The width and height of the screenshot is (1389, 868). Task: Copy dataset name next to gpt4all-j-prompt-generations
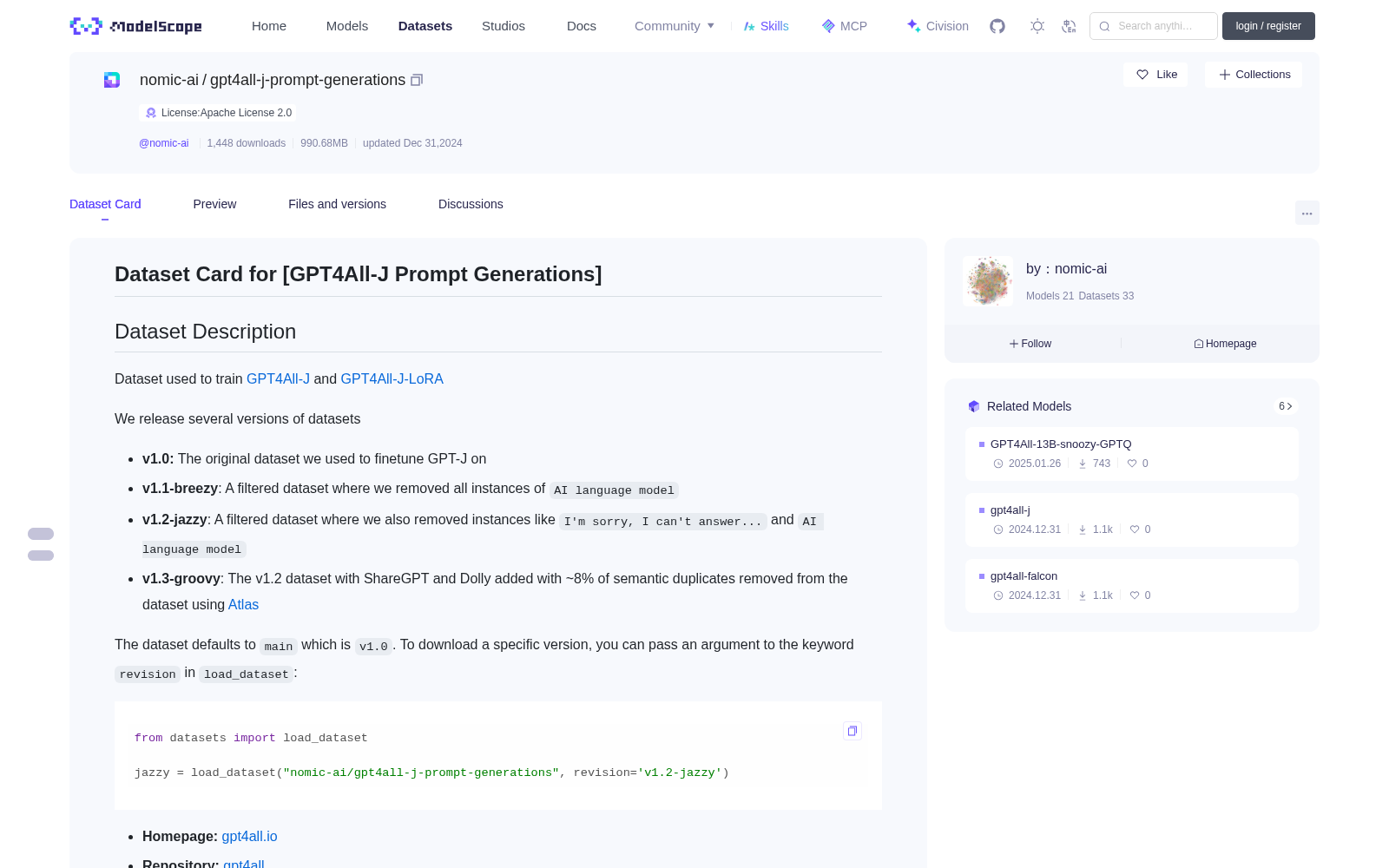417,80
